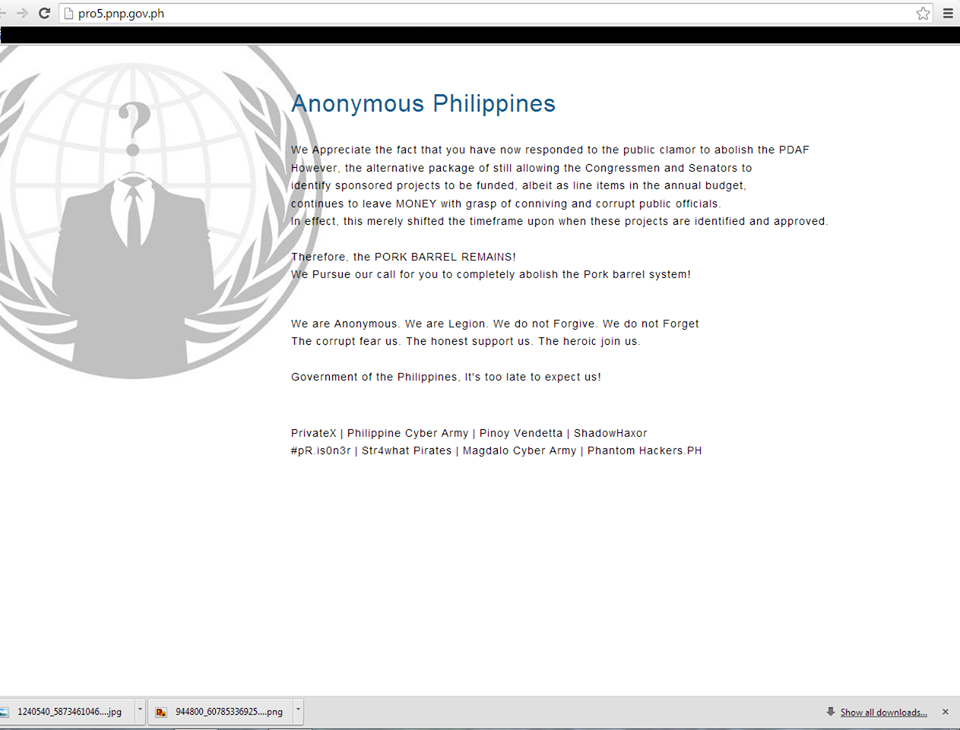
Task: Click the text 'Therefore, the PORK BARREL REMAINS!'
Action: click(403, 257)
